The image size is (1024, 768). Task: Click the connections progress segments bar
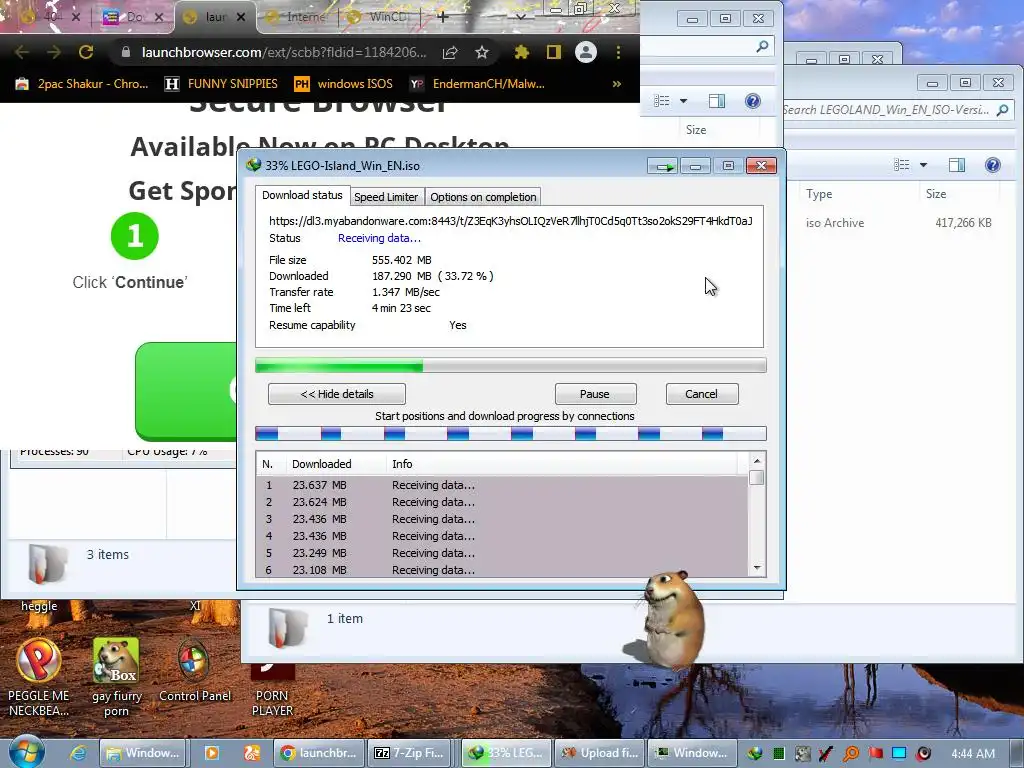511,434
